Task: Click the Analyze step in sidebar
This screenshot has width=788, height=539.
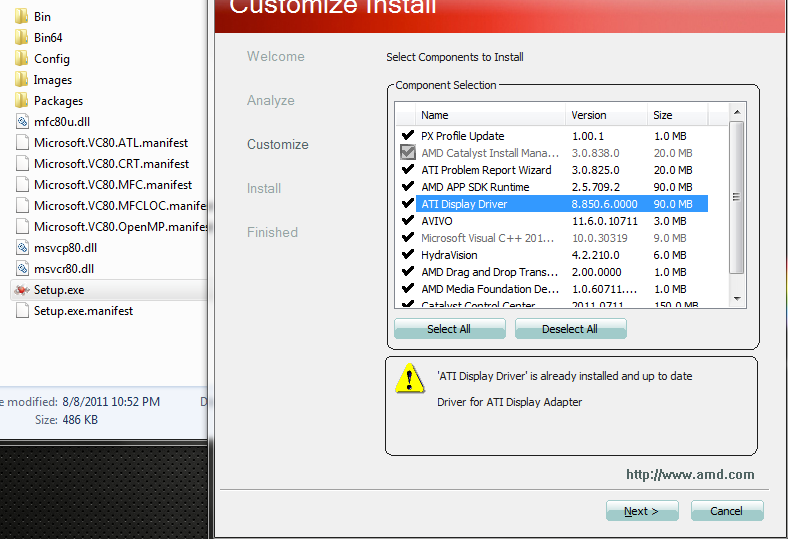Action: [270, 100]
